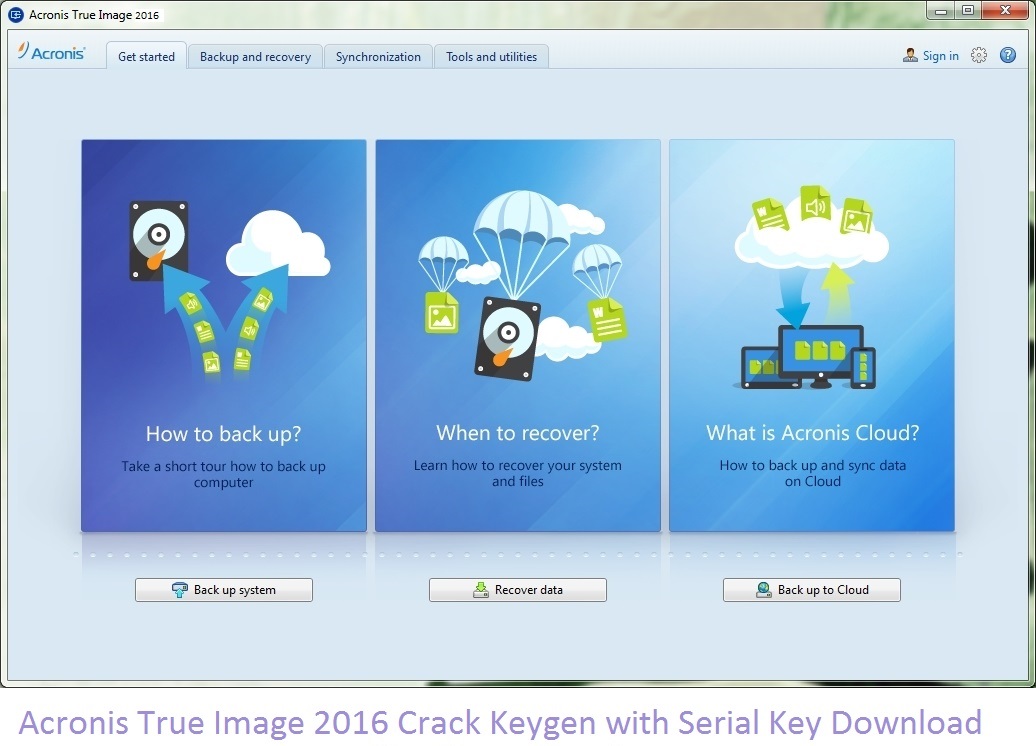Click the user icon beside Sign in
This screenshot has width=1036, height=746.
pyautogui.click(x=910, y=56)
